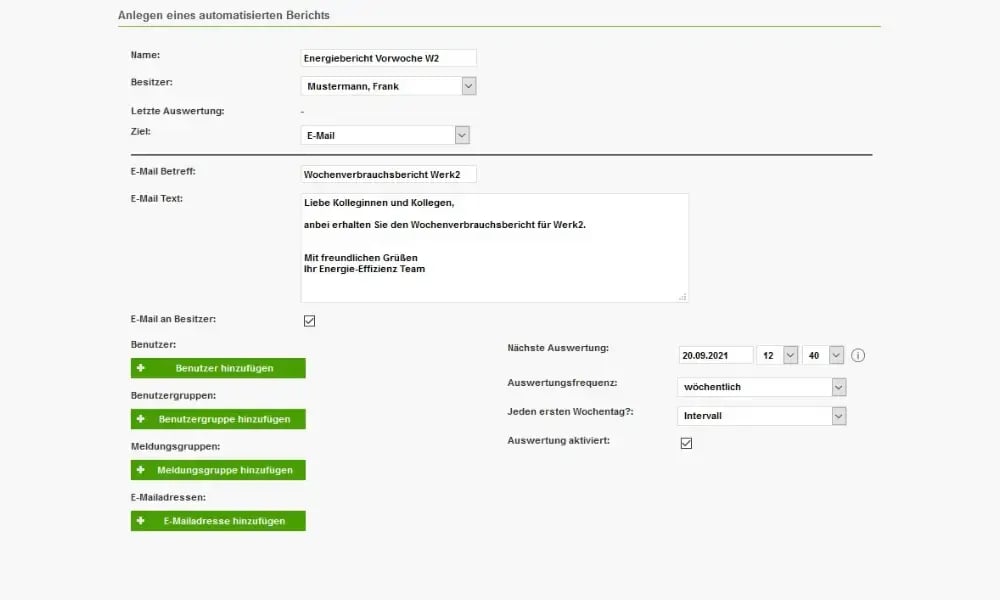The height and width of the screenshot is (600, 1000).
Task: Click the E-Mailadresse hinzufügen button
Action: pos(218,520)
